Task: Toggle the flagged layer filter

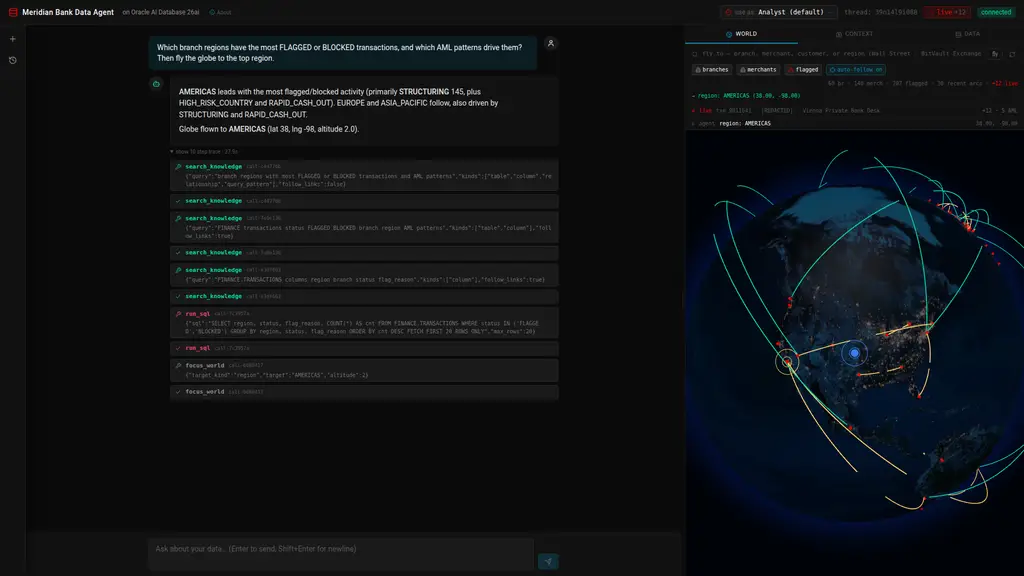Action: (x=803, y=70)
